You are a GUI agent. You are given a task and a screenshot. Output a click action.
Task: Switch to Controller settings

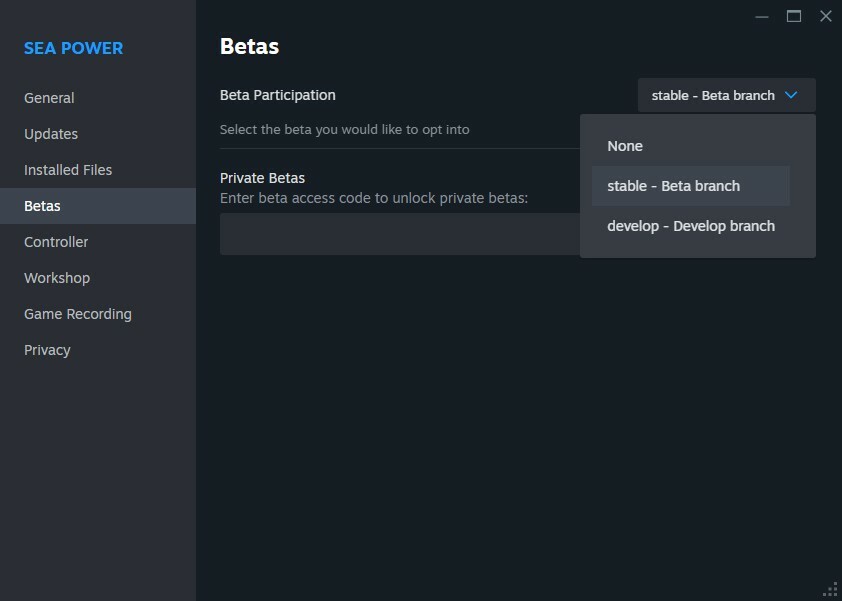(56, 242)
